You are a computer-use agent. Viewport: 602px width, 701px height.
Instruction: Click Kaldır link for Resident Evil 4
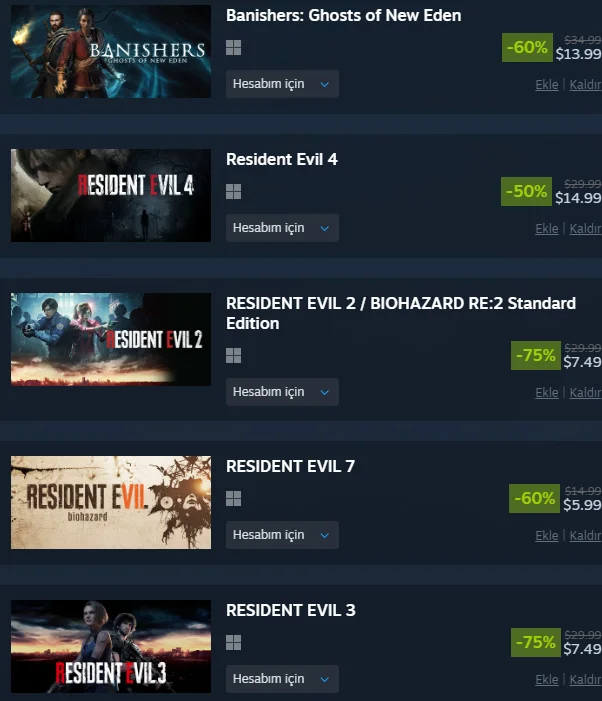(585, 228)
